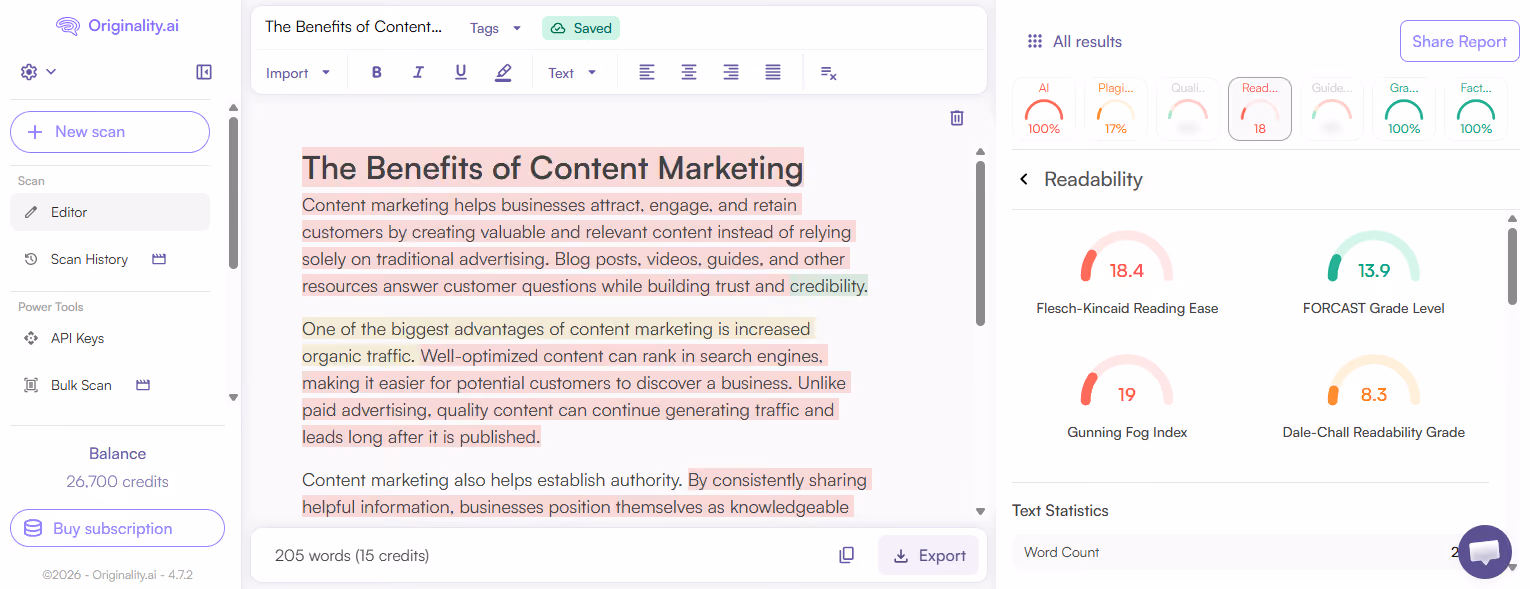This screenshot has height=589, width=1530.
Task: Clear text formatting
Action: coord(828,73)
